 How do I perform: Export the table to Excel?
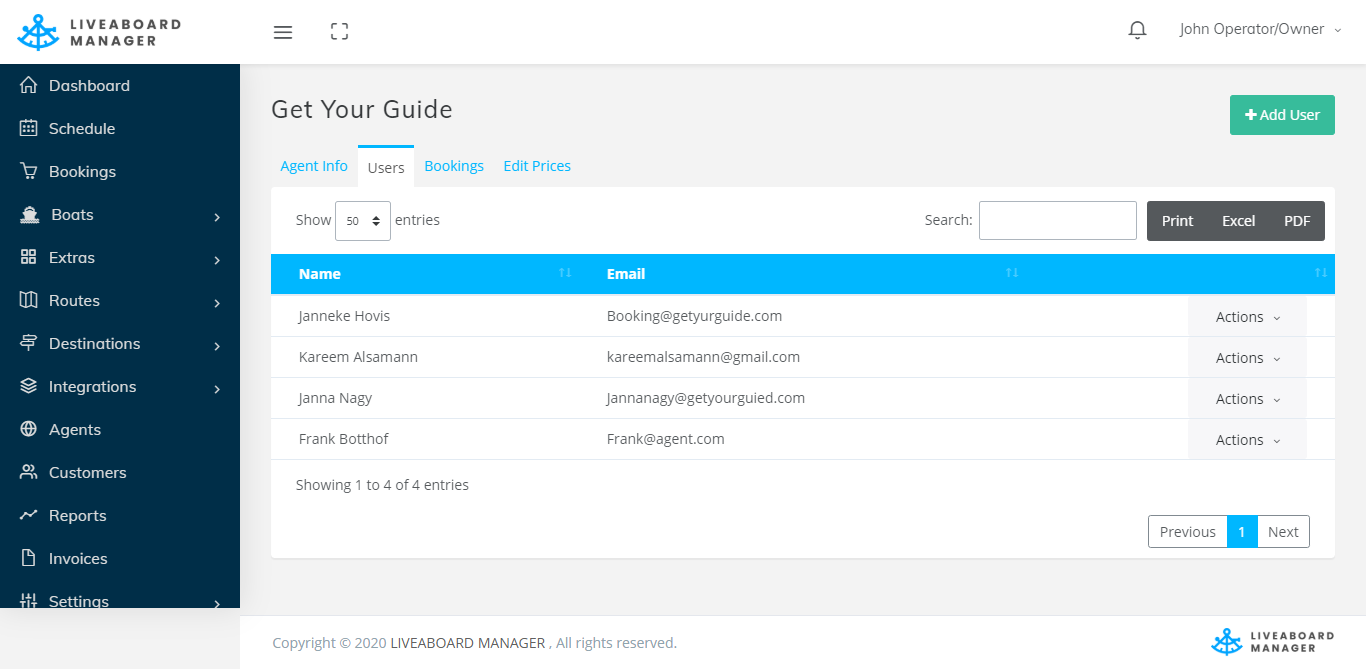tap(1238, 221)
